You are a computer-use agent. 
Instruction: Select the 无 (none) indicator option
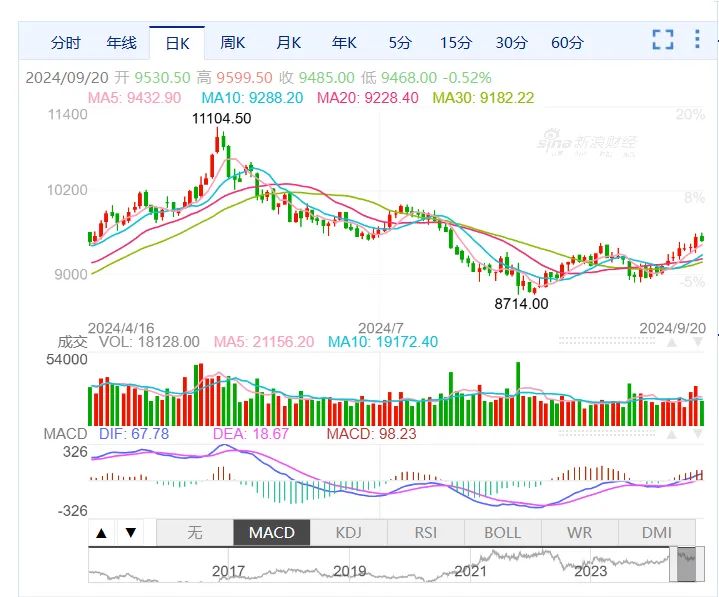195,532
